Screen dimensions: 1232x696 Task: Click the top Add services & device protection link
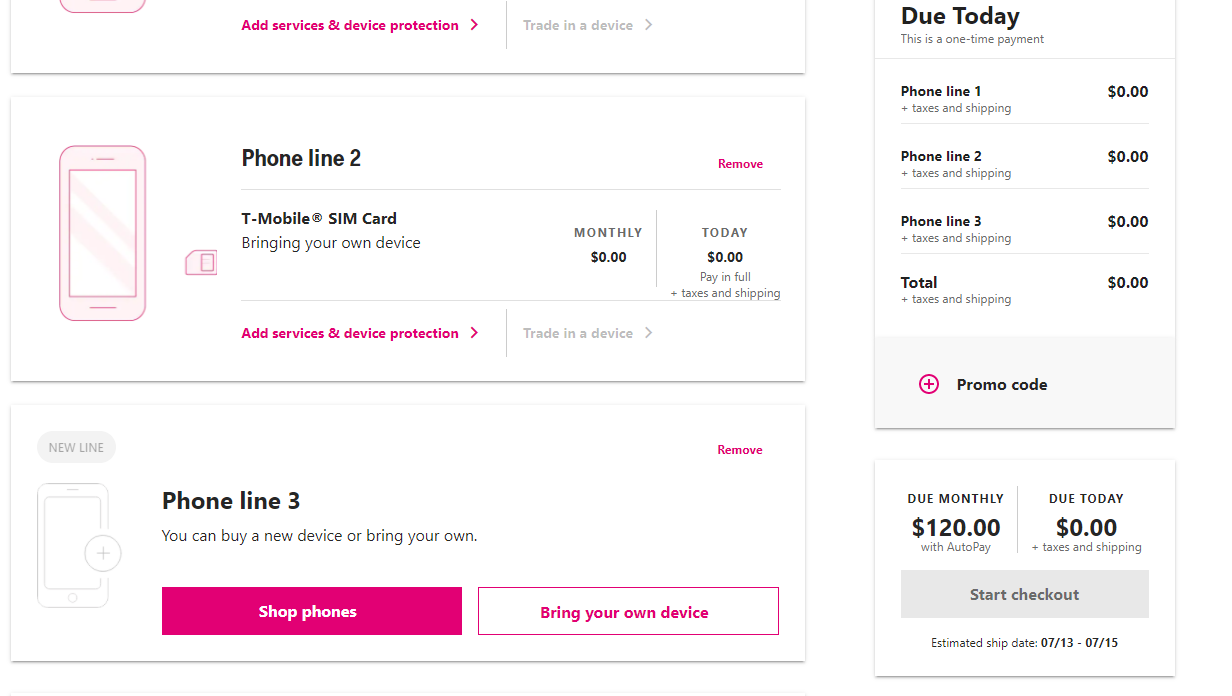click(350, 25)
